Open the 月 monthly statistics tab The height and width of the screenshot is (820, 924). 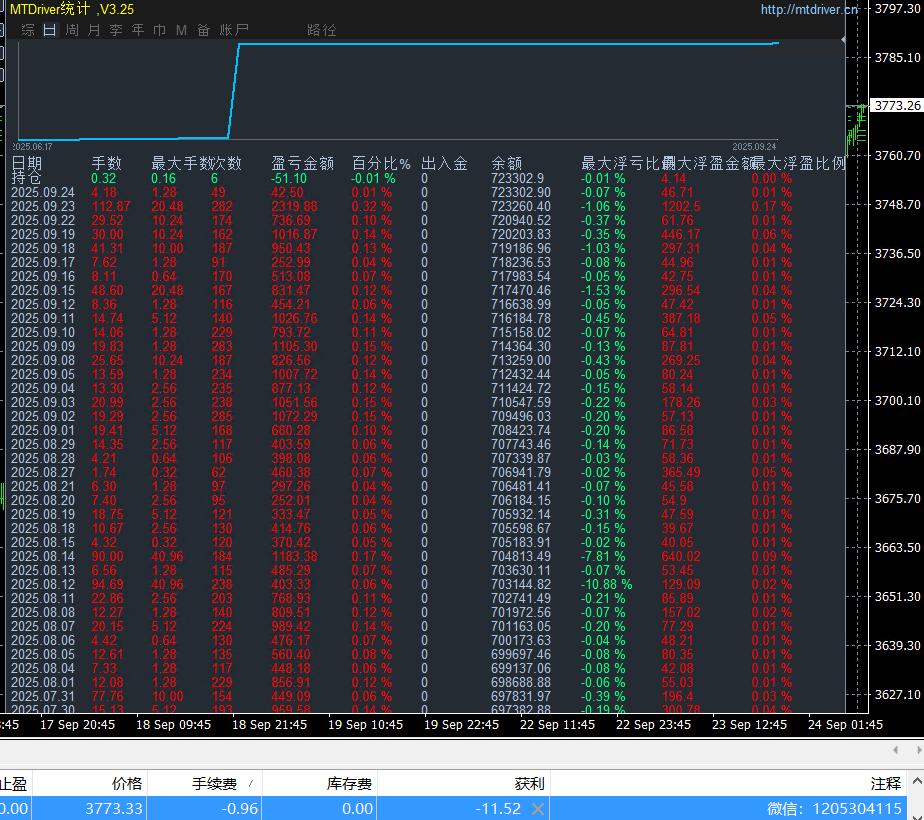tap(94, 30)
